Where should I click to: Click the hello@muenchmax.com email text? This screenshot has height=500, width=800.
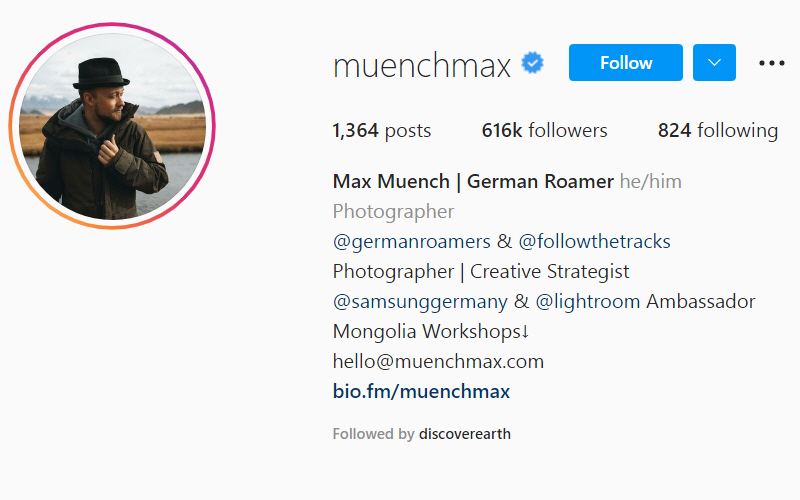pyautogui.click(x=438, y=361)
